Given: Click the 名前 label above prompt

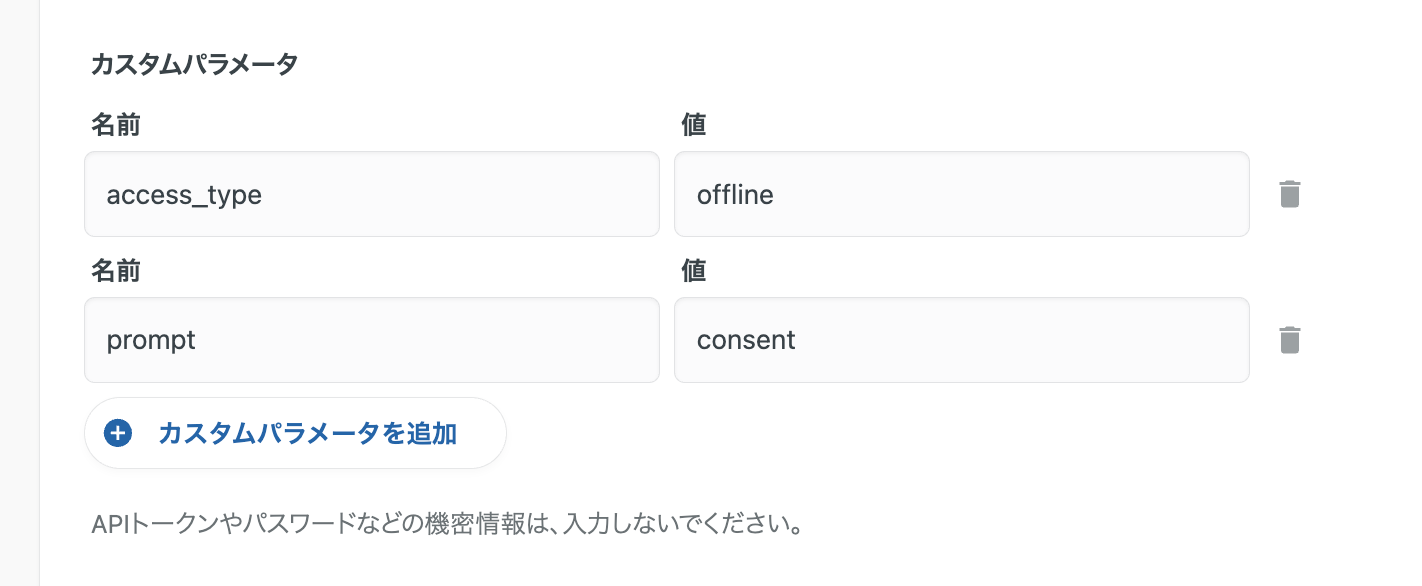Looking at the screenshot, I should (x=116, y=271).
